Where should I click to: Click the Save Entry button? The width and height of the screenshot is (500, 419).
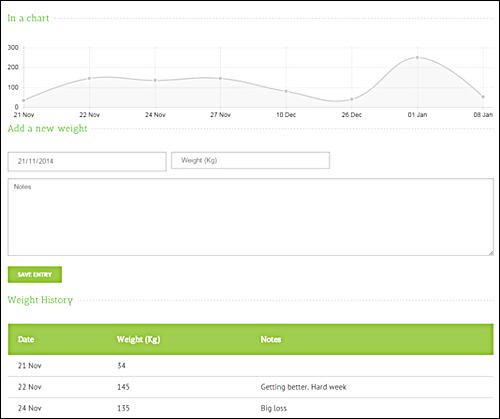pos(35,274)
